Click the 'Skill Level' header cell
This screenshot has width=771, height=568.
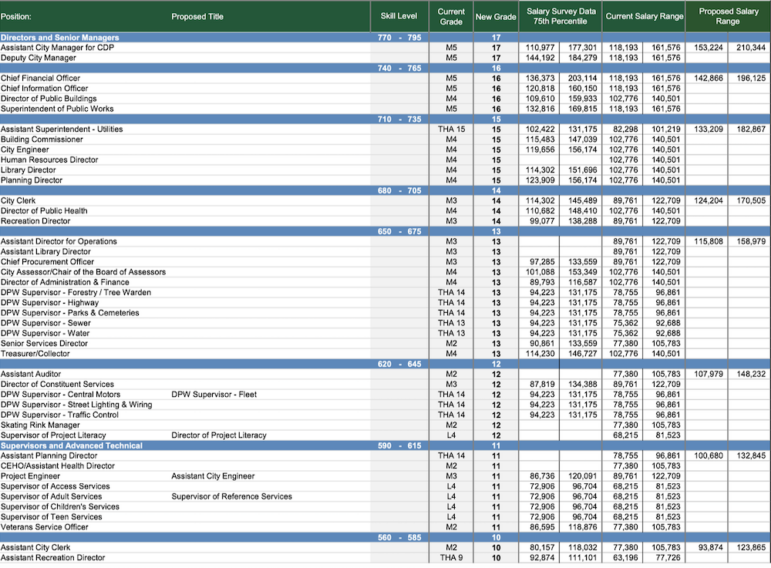click(399, 16)
